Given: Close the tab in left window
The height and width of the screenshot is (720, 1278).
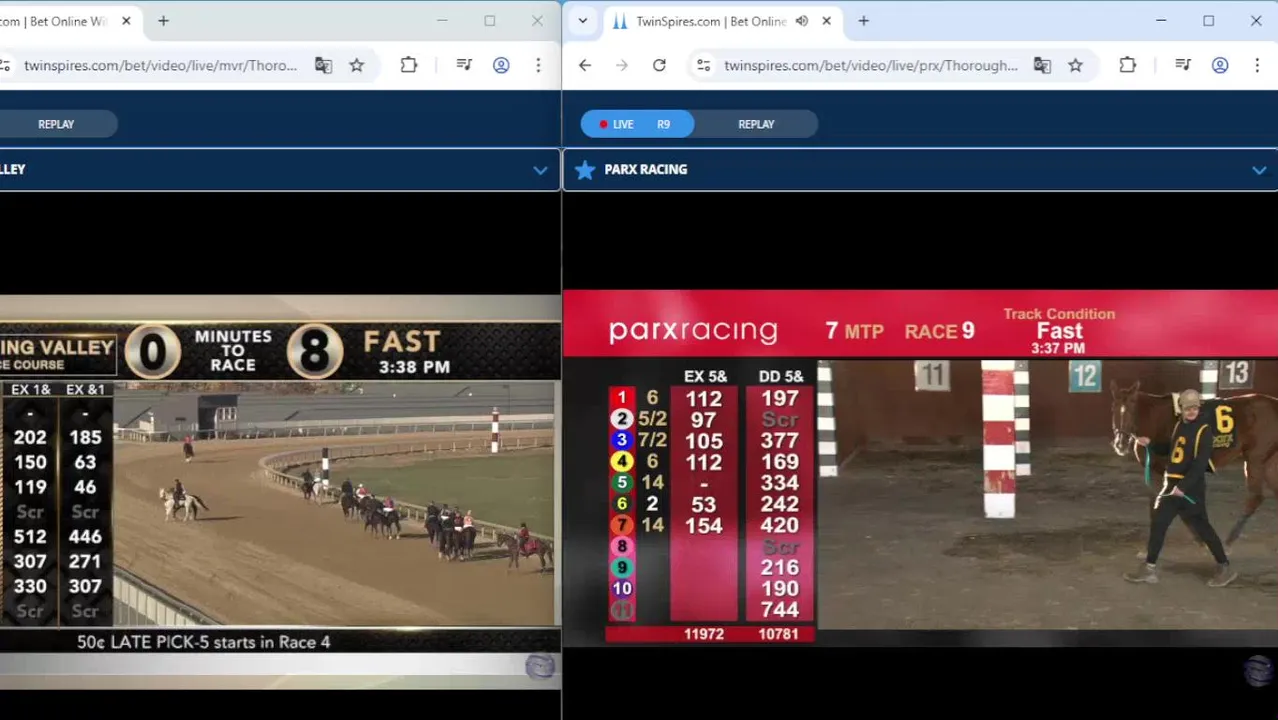Looking at the screenshot, I should click(x=126, y=21).
